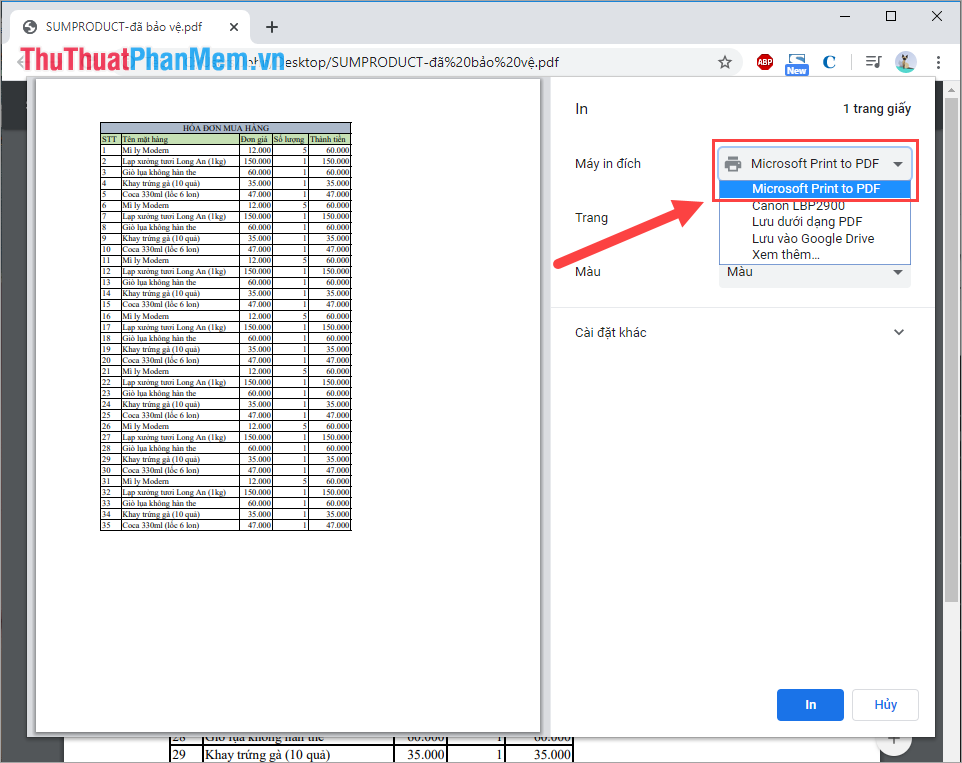Image resolution: width=962 pixels, height=763 pixels.
Task: Expand Cài đặt khác section
Action: pos(742,332)
